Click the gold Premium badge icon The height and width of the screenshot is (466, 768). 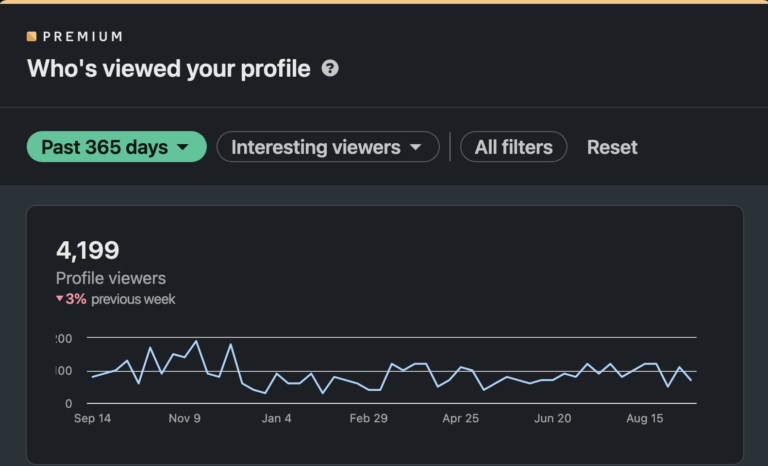click(x=32, y=37)
